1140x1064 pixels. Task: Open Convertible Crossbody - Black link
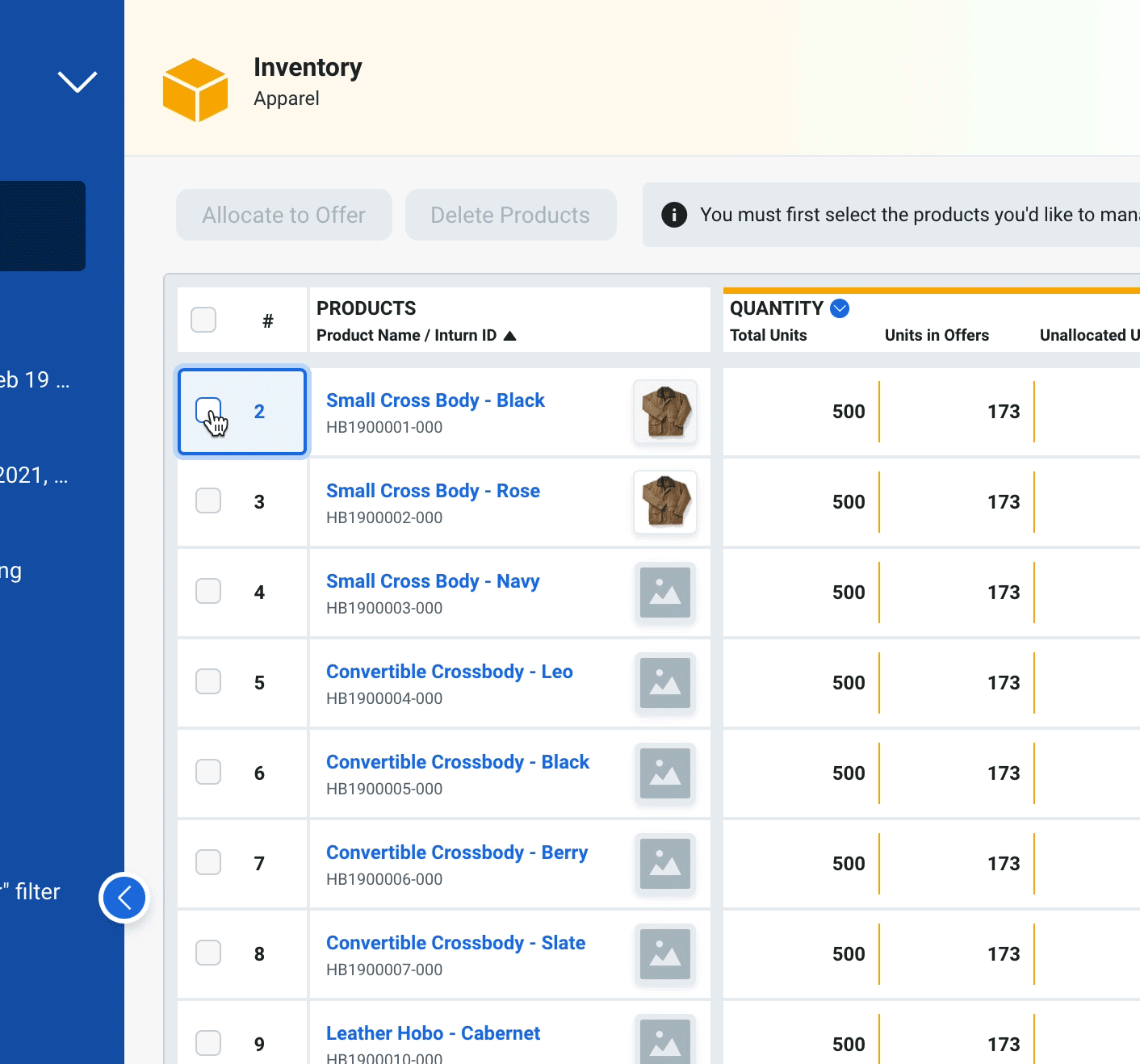[x=458, y=762]
